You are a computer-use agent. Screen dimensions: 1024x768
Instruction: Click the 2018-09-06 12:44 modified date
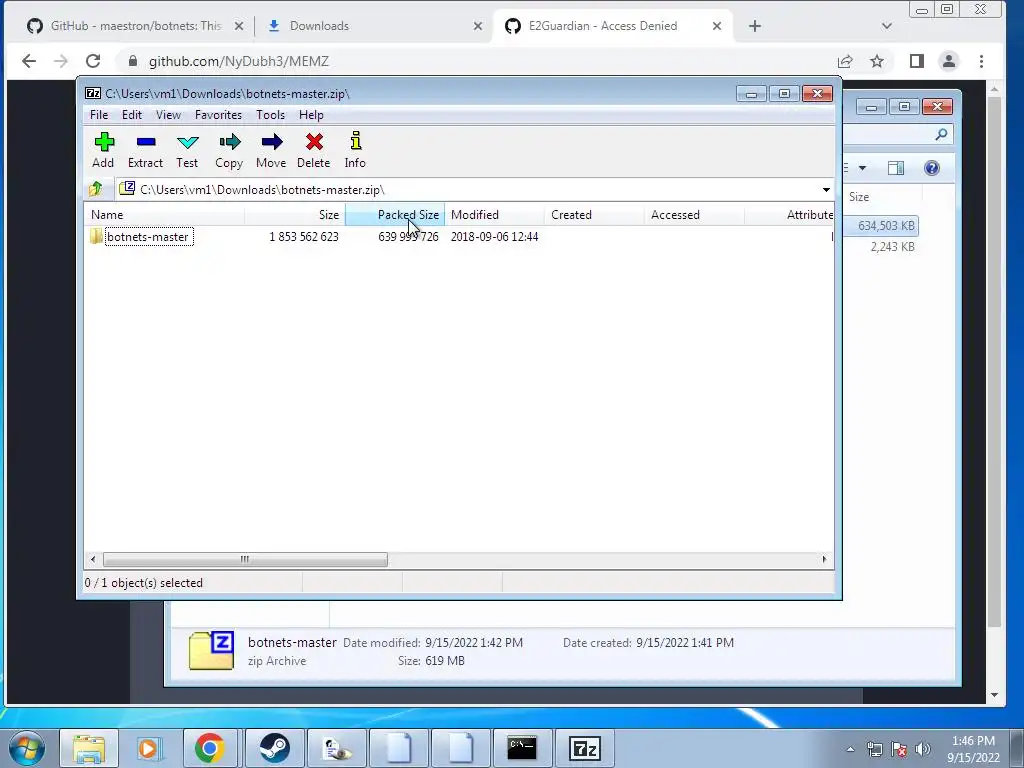(494, 236)
